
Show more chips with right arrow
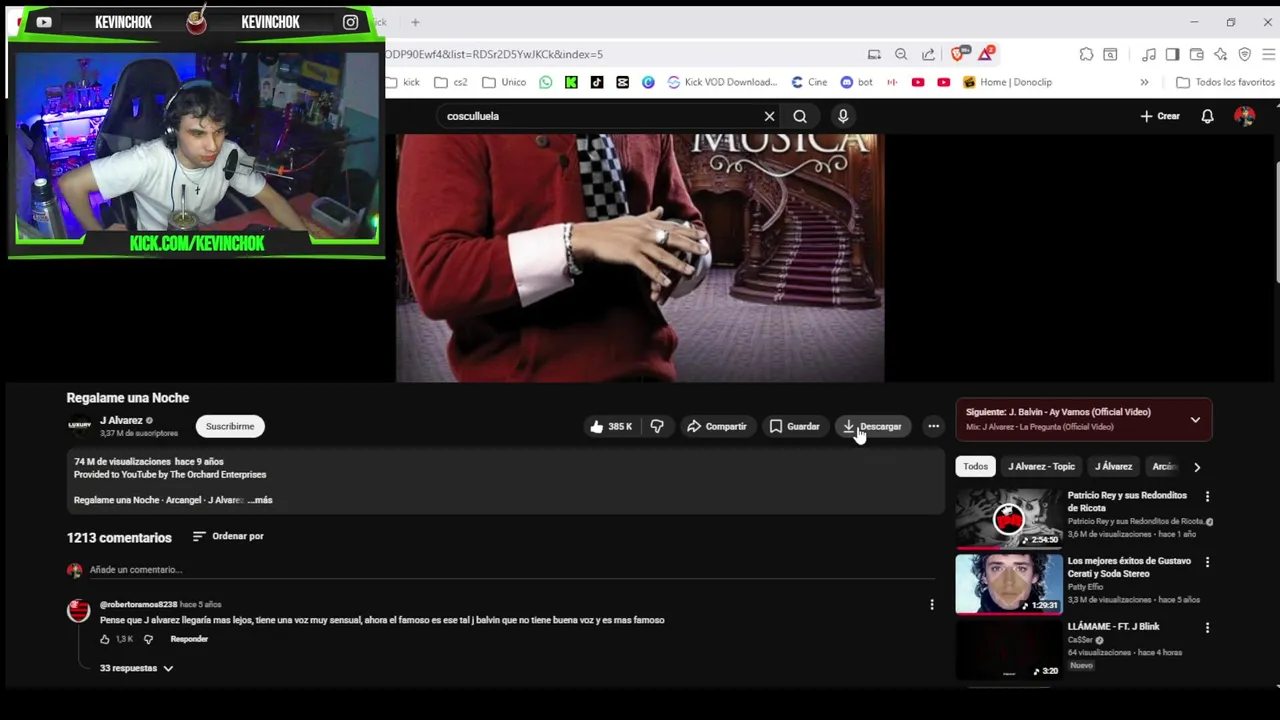1197,467
